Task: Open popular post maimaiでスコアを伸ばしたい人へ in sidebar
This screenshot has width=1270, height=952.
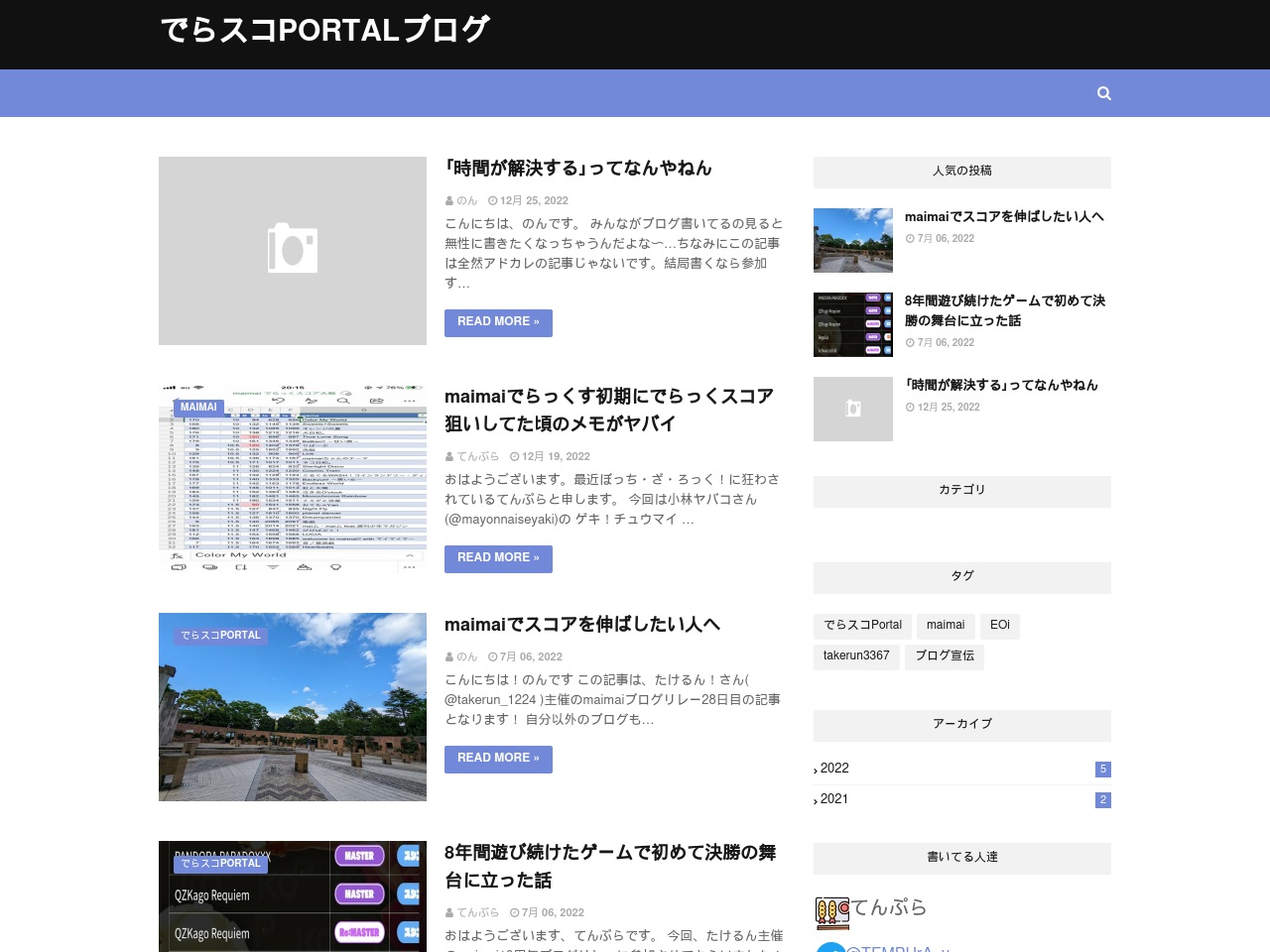Action: pos(1004,217)
